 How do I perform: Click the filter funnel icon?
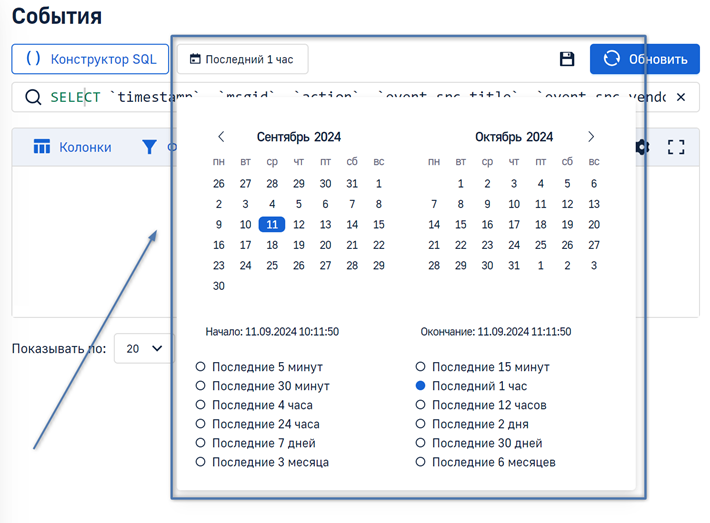coord(149,147)
